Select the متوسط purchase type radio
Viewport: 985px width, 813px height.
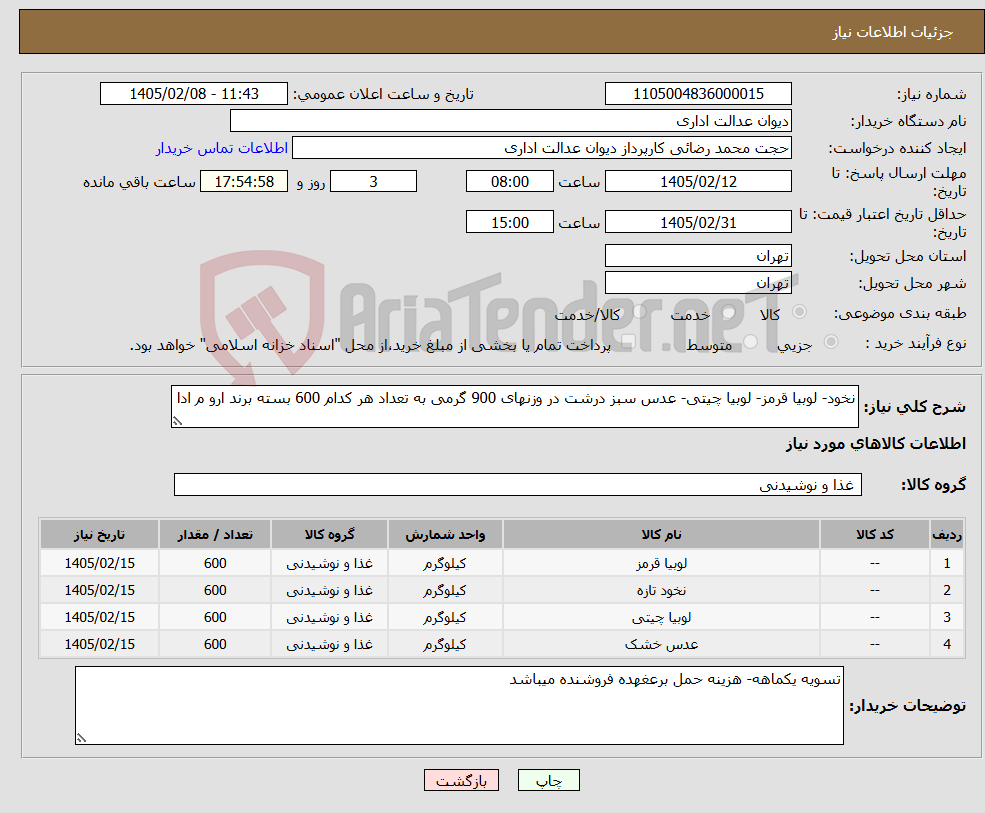point(751,342)
